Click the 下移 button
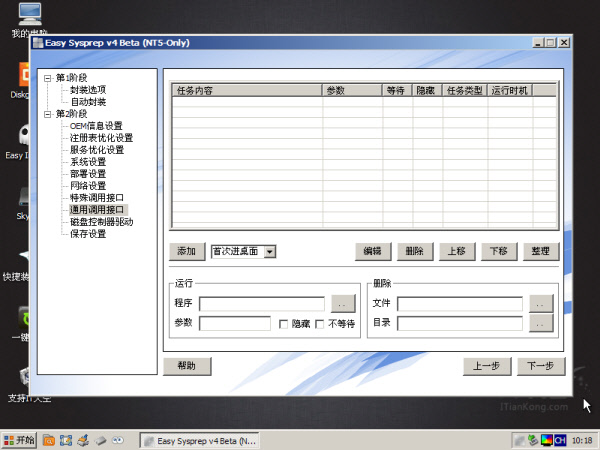The height and width of the screenshot is (450, 600). click(499, 251)
